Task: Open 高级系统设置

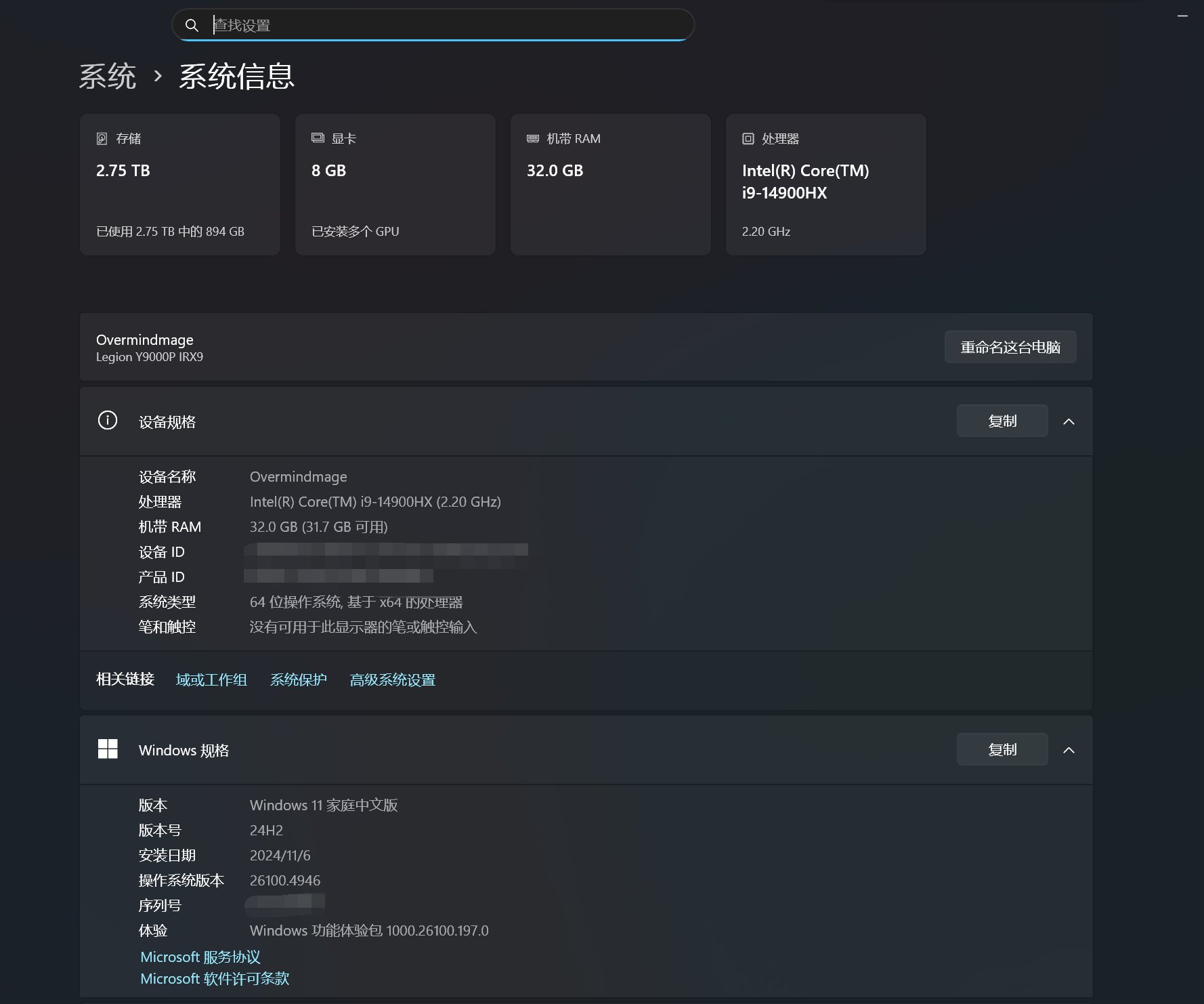Action: point(392,679)
